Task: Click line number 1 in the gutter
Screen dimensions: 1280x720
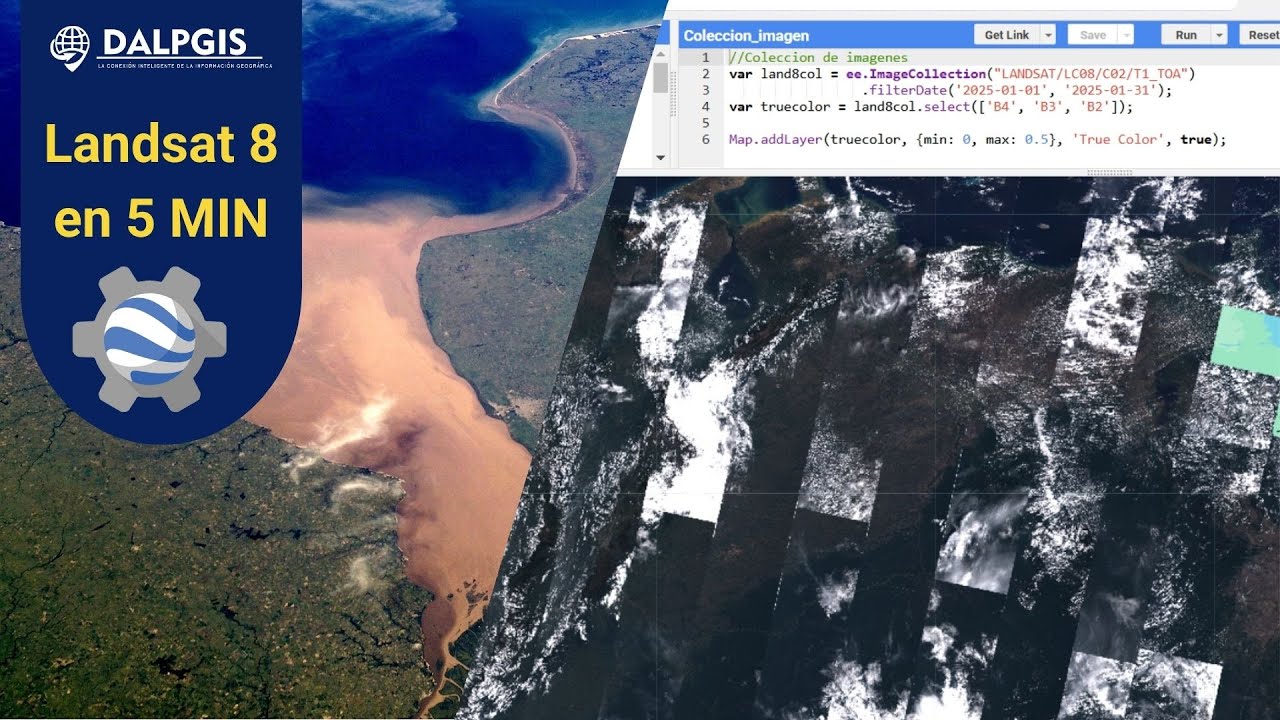Action: tap(705, 58)
